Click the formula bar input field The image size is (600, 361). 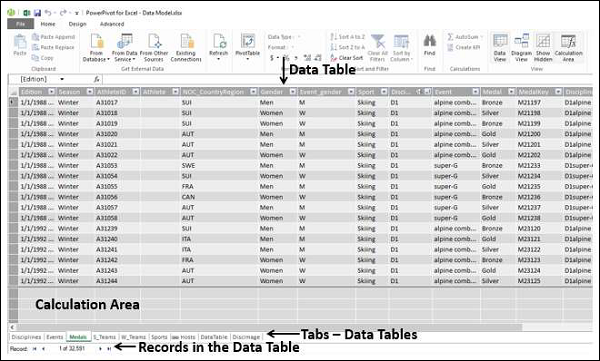pos(347,79)
